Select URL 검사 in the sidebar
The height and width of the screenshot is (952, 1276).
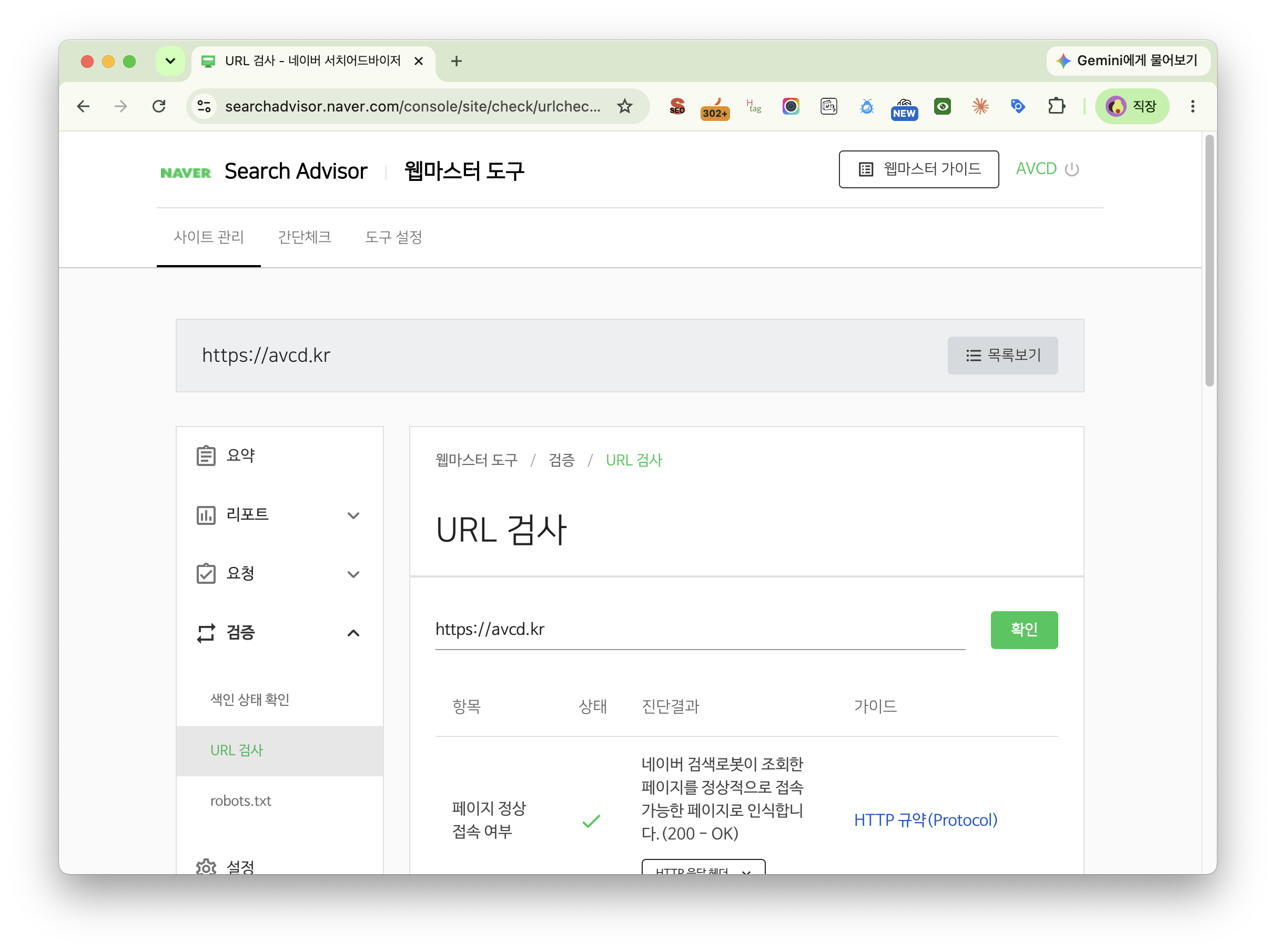click(x=279, y=751)
